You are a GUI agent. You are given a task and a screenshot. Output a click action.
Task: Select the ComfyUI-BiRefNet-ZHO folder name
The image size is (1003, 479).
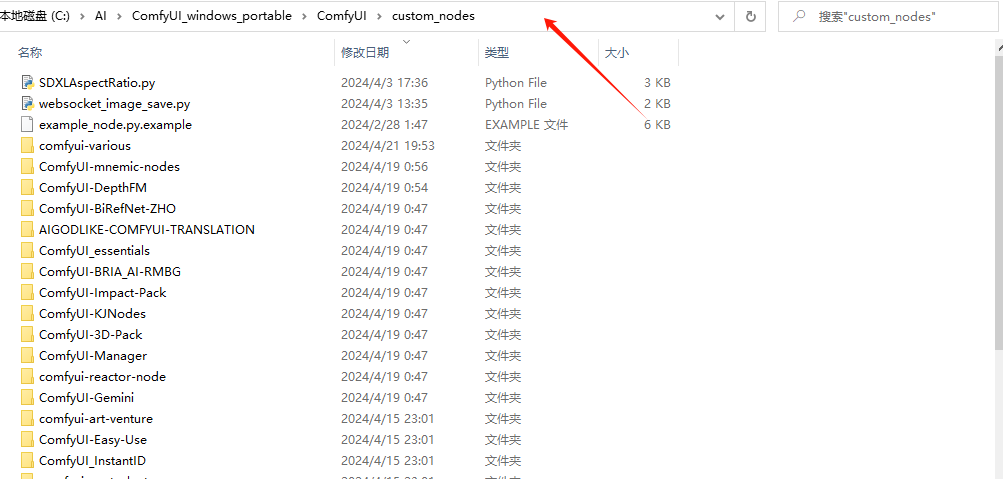coord(107,208)
